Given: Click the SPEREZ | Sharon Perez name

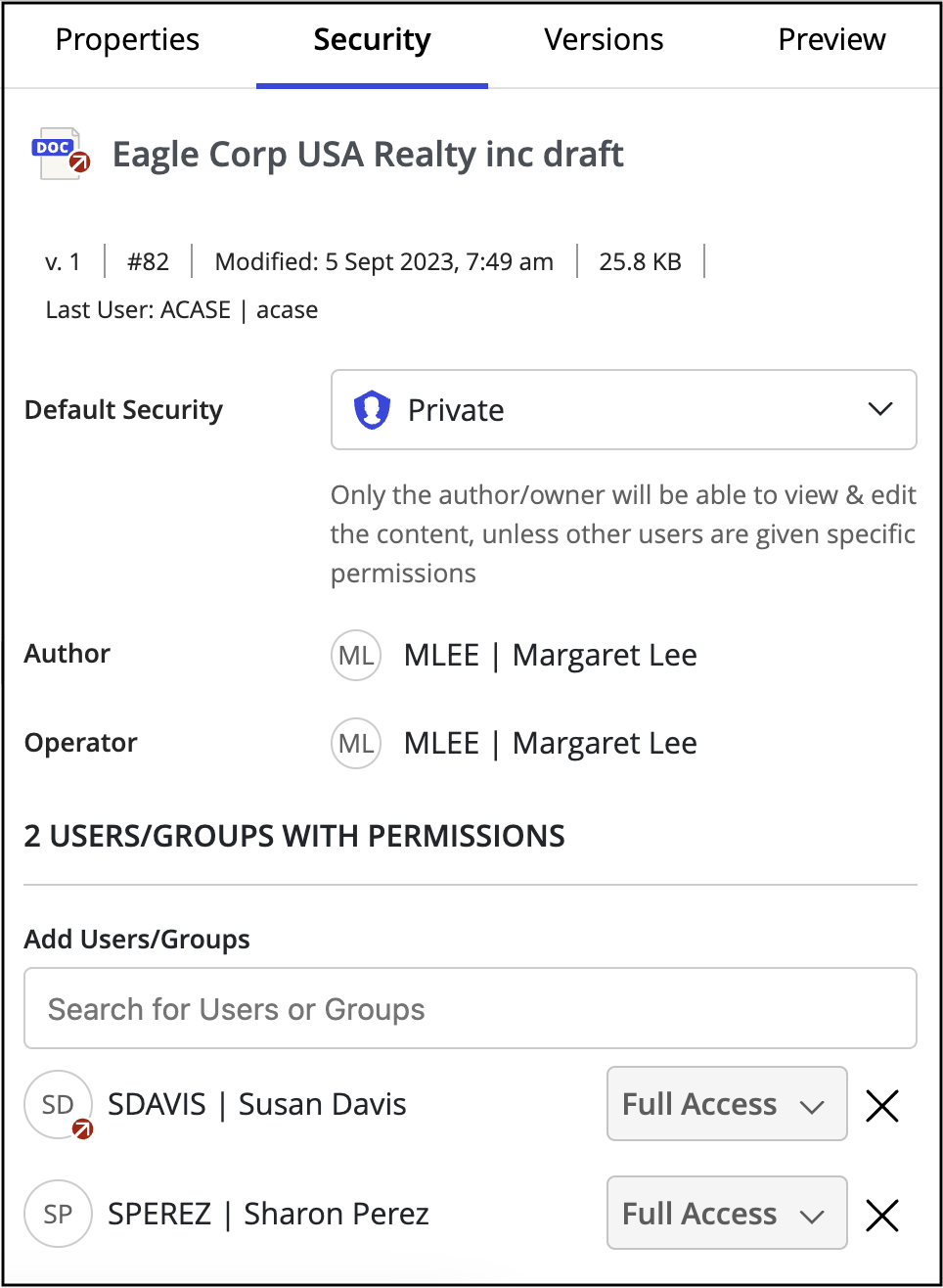Looking at the screenshot, I should click(x=268, y=1214).
